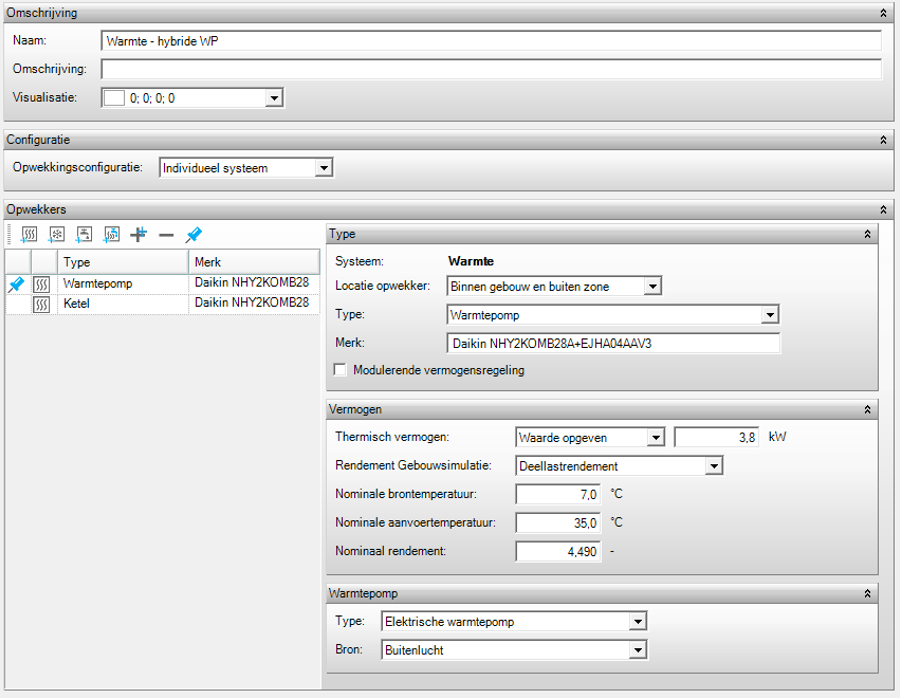Click the thermal power field showing 3,8
The width and height of the screenshot is (900, 698).
click(716, 437)
